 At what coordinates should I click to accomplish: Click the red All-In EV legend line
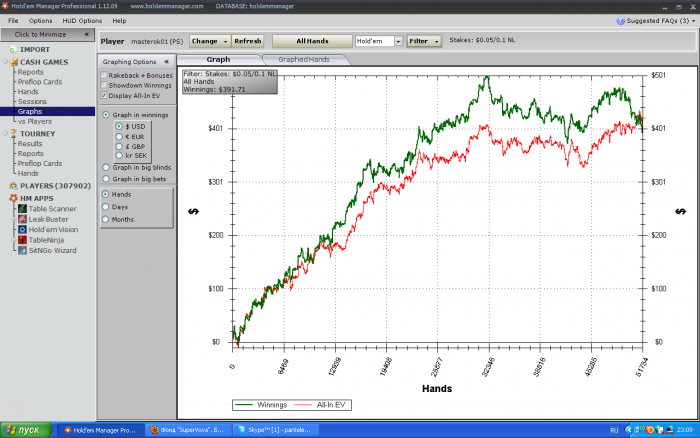303,405
